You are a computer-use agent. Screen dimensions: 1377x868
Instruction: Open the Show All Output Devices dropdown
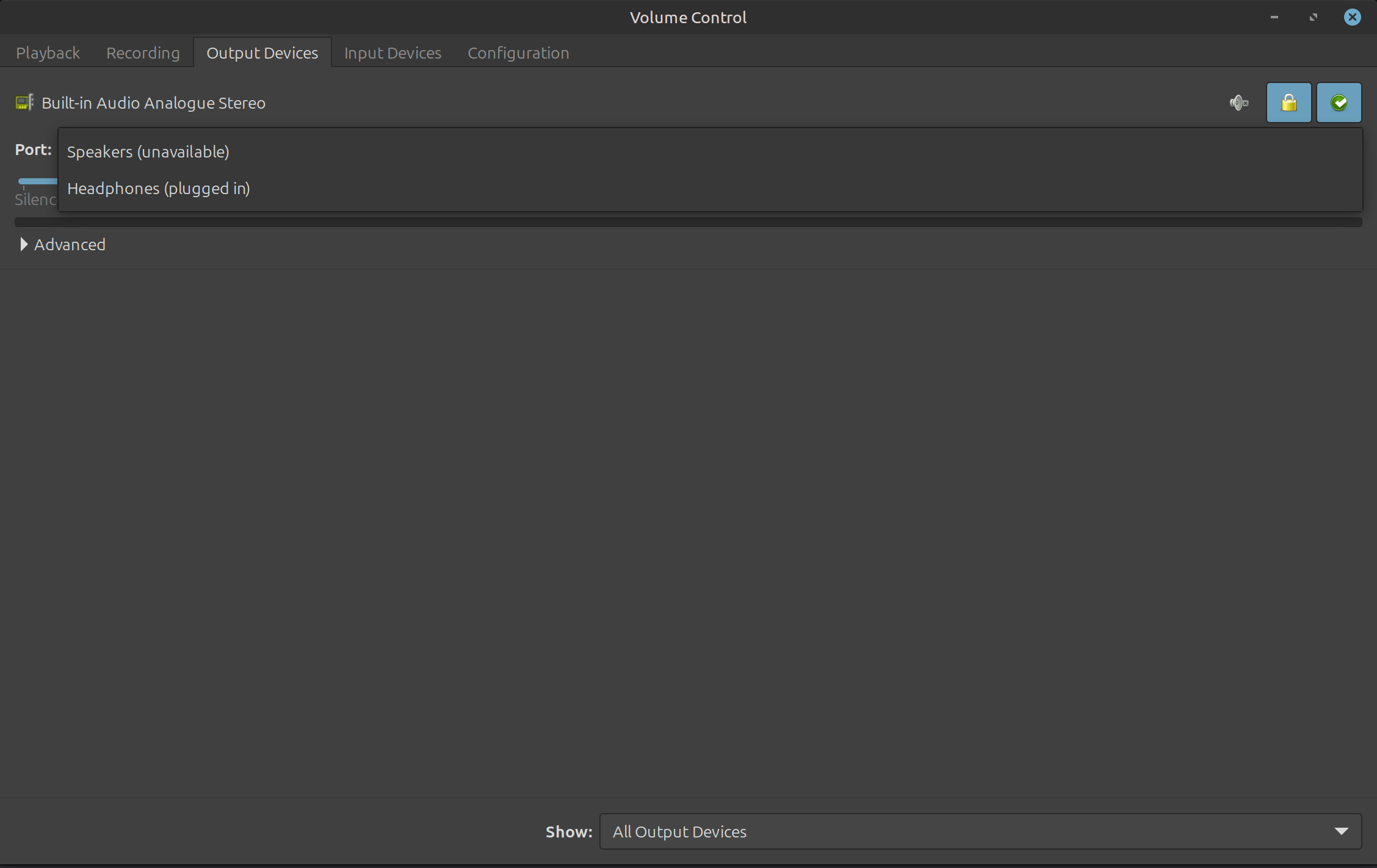980,831
